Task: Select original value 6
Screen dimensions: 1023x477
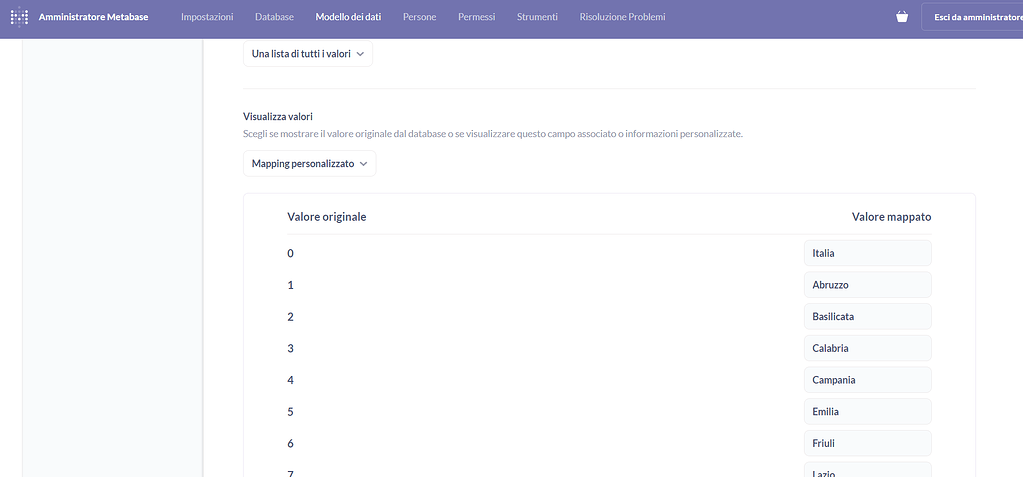Action: pyautogui.click(x=290, y=444)
